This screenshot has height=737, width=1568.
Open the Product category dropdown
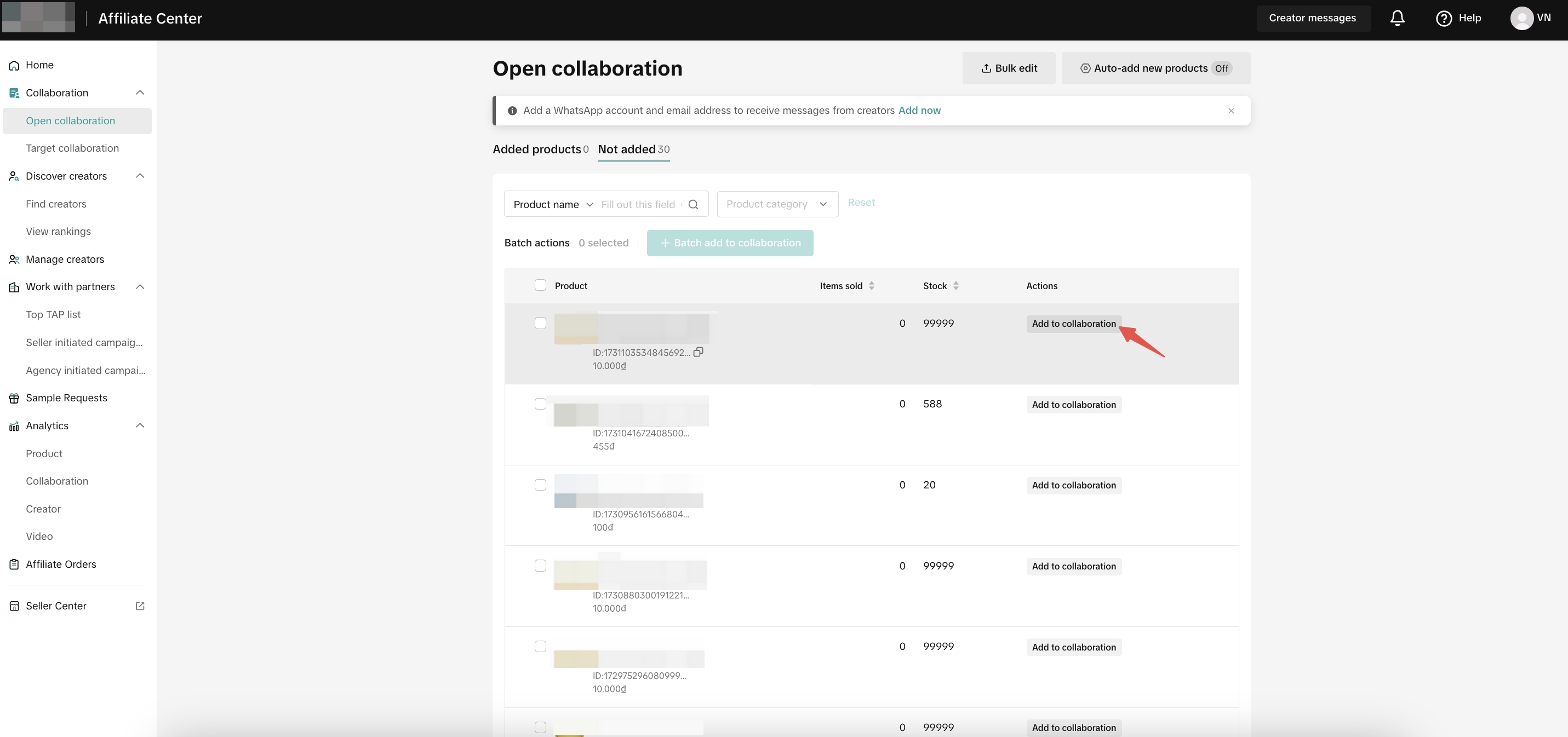coord(777,204)
